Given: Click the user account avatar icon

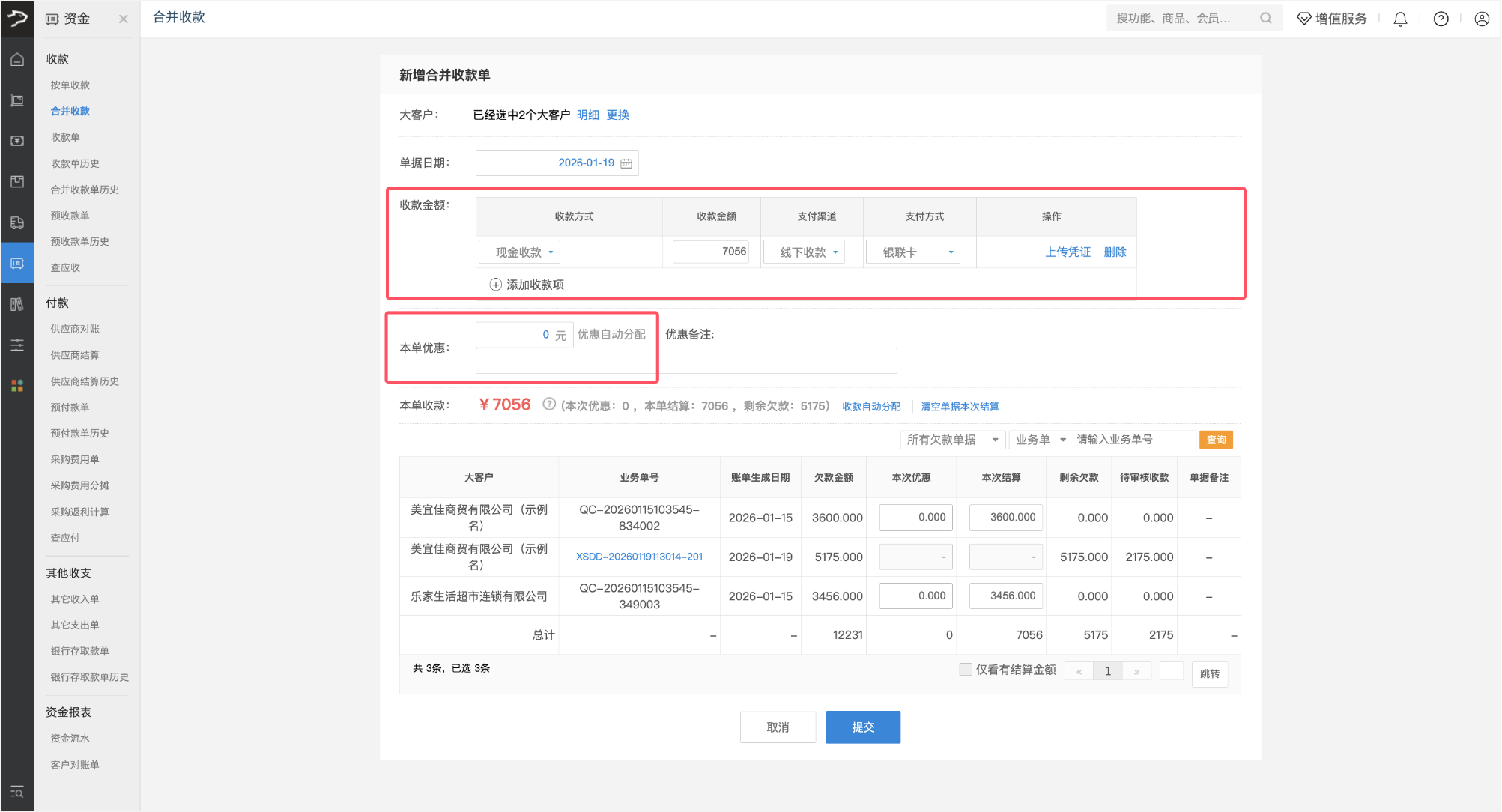Looking at the screenshot, I should [x=1481, y=19].
